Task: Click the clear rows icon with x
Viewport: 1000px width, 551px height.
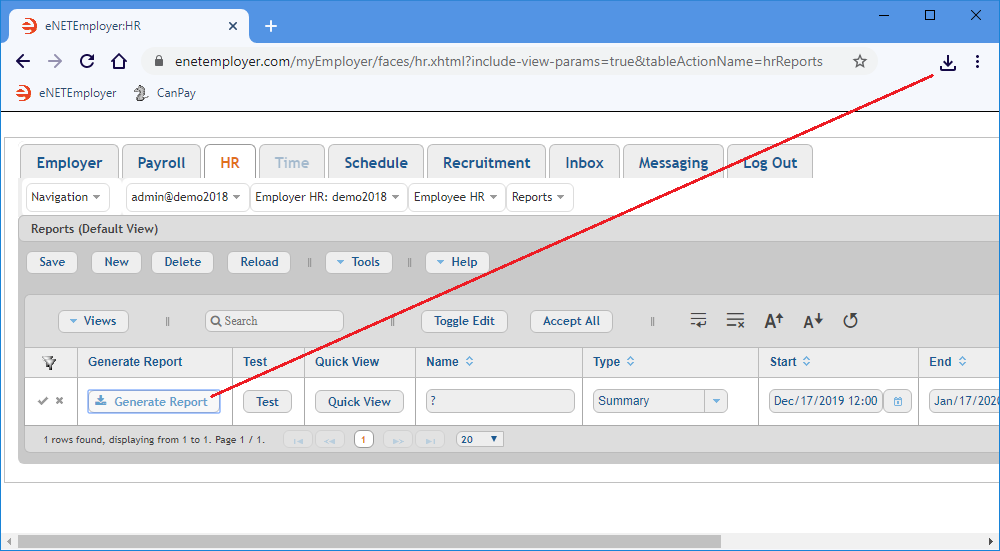Action: coord(735,320)
